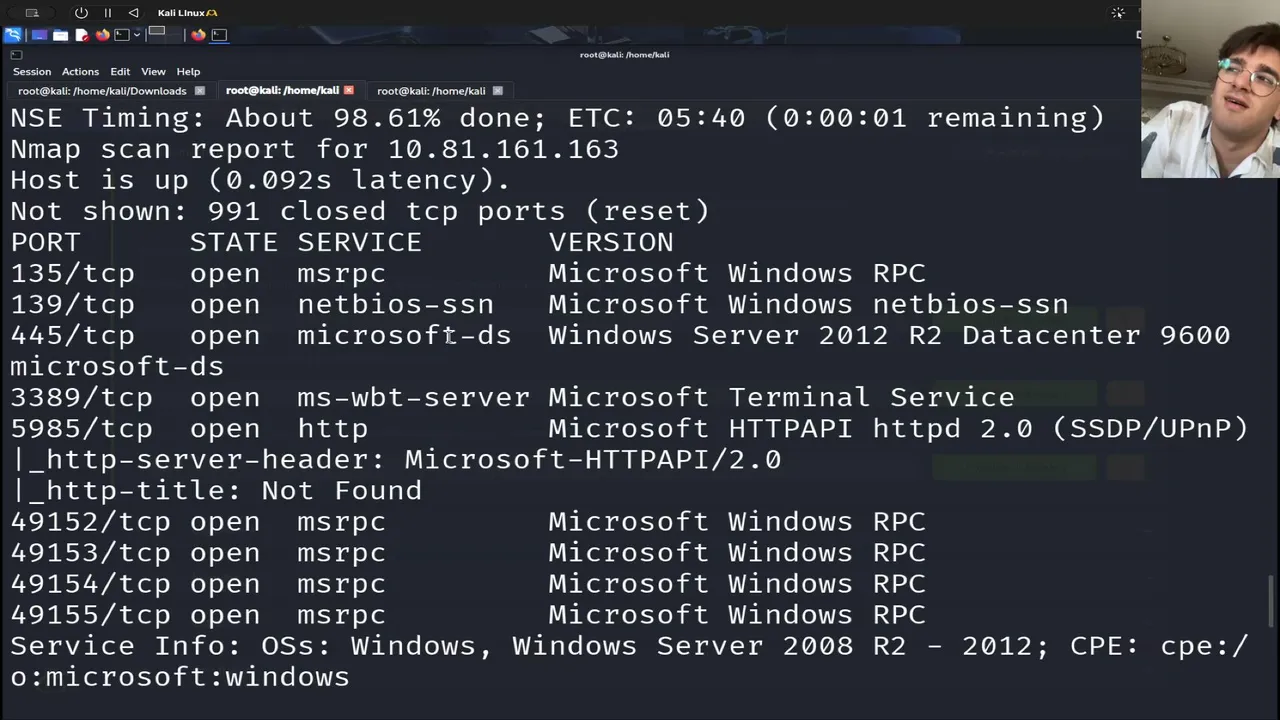Open the file manager icon in the panel
Image resolution: width=1280 pixels, height=720 pixels.
60,35
